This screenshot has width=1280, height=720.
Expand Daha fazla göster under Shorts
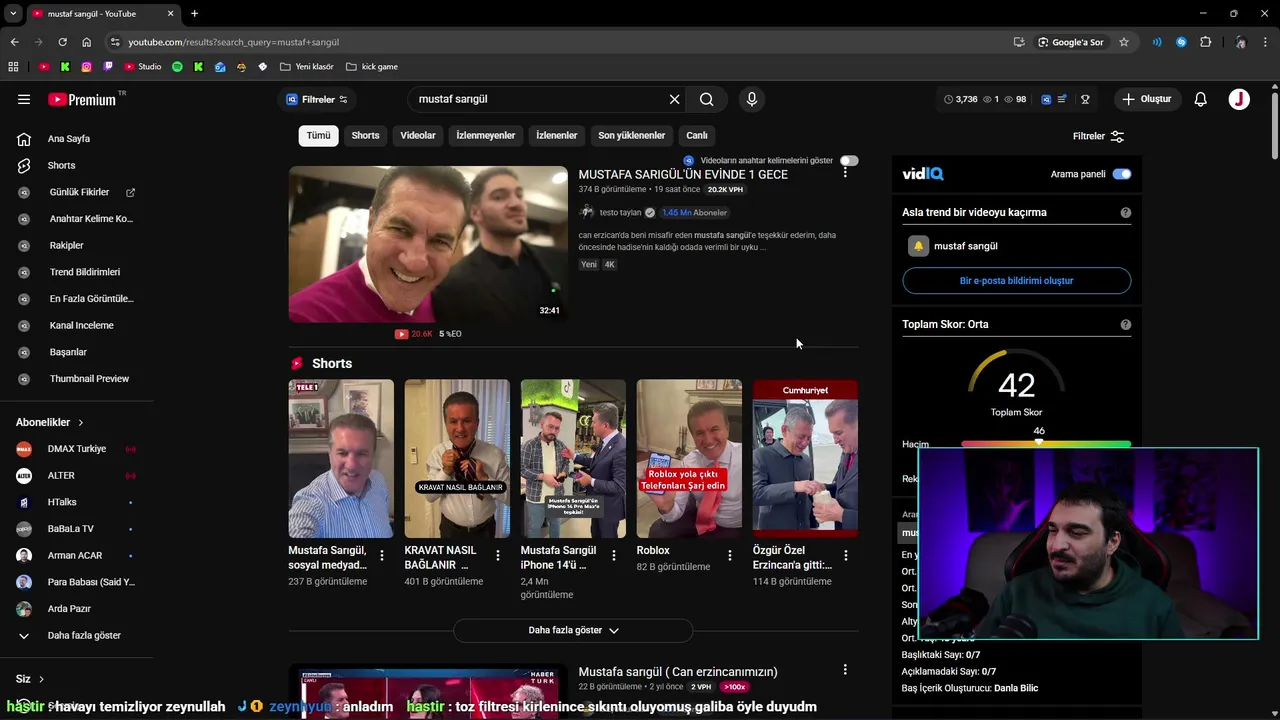573,630
